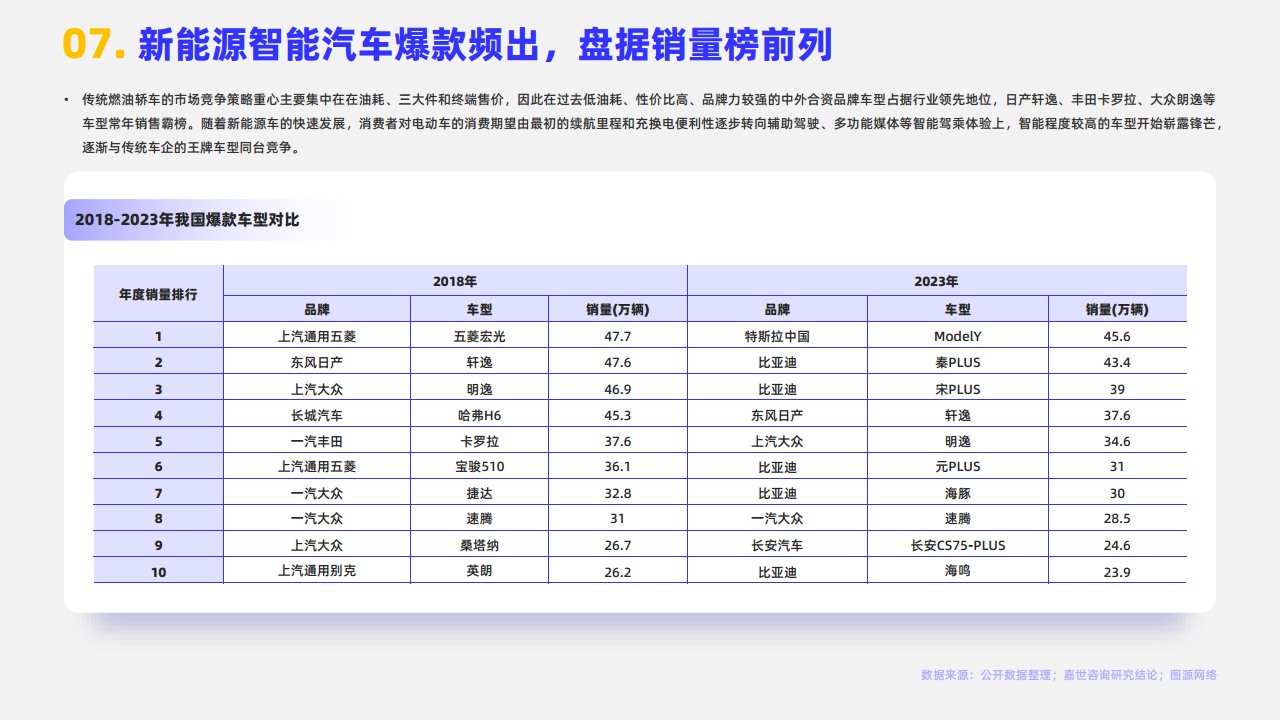This screenshot has width=1280, height=720.
Task: Click the rank 10 cell
Action: 158,571
